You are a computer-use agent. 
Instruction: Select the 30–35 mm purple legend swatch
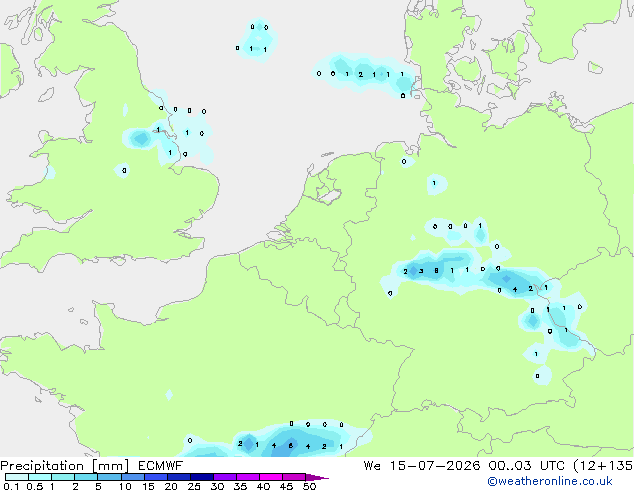point(224,477)
